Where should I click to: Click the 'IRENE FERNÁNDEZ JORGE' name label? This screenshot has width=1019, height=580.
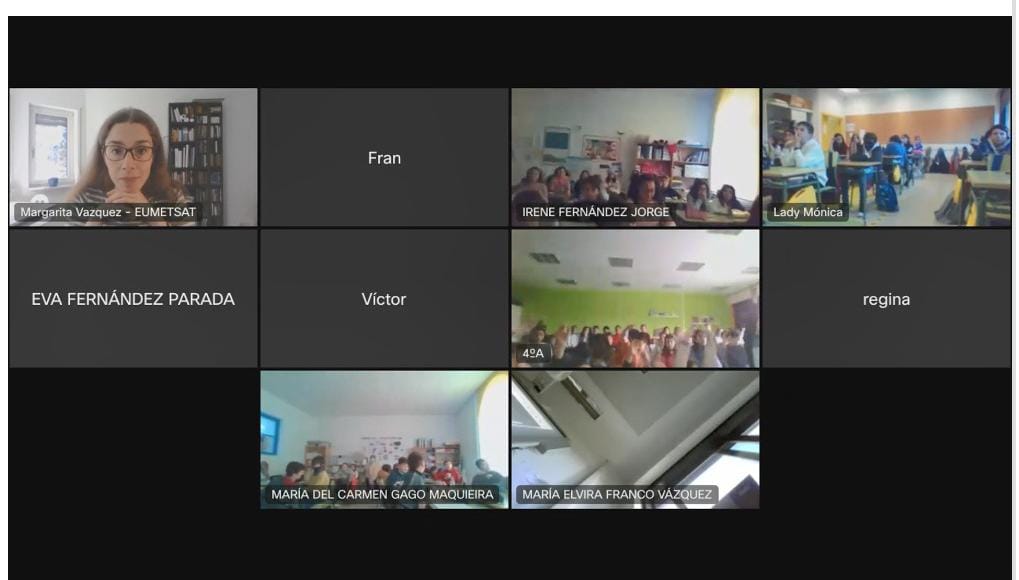(x=595, y=212)
